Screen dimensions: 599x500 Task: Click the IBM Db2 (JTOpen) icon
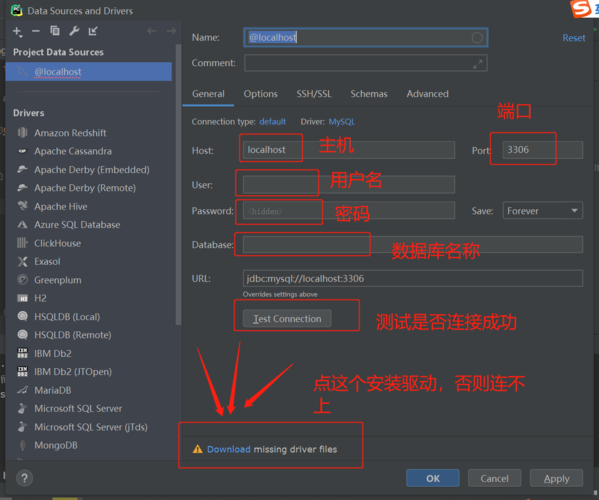23,372
